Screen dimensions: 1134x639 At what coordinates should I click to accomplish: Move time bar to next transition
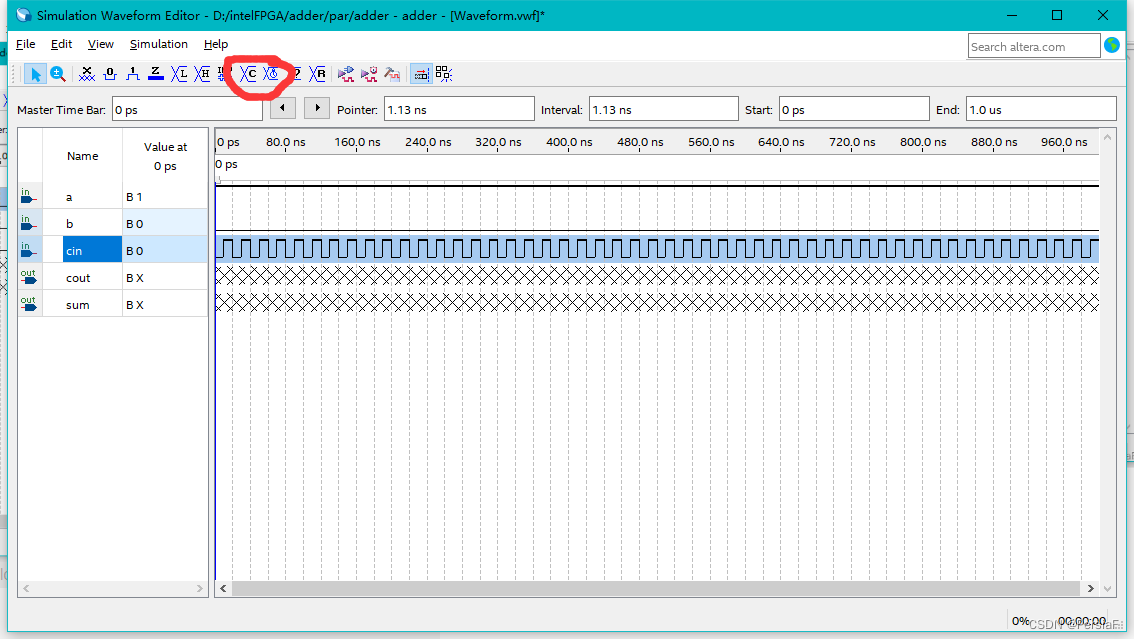(317, 108)
